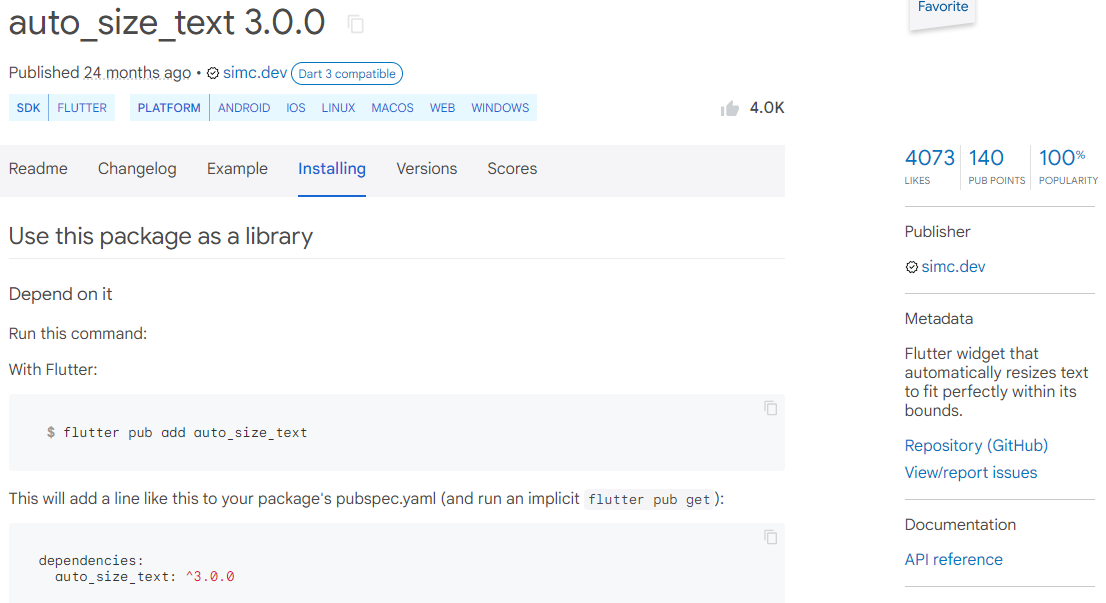The image size is (1106, 603).
Task: Click the View/report issues link
Action: coord(970,473)
